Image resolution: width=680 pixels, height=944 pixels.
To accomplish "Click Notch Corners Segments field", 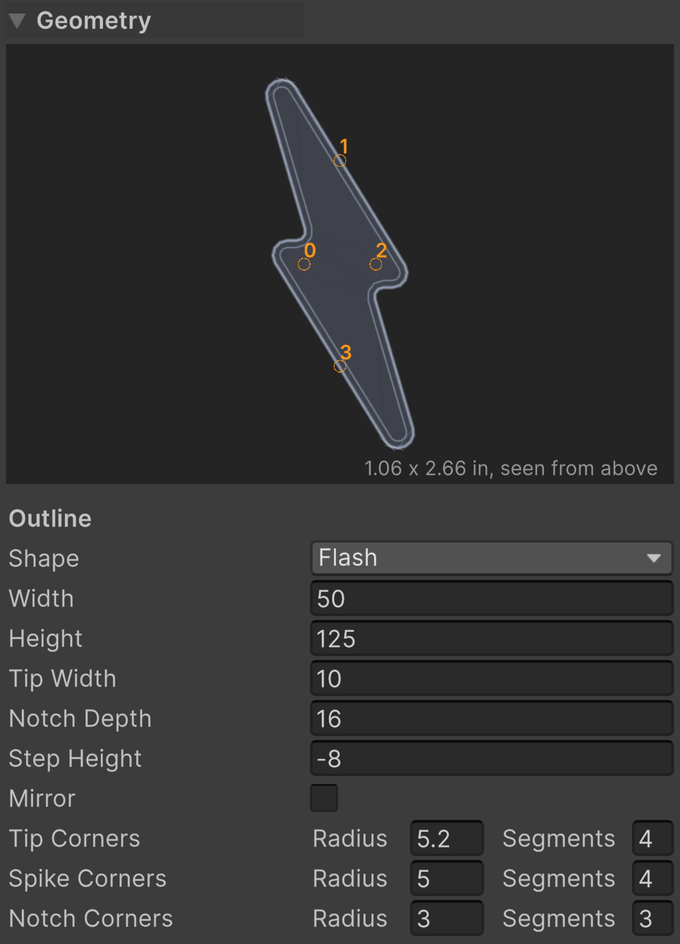I will (653, 919).
